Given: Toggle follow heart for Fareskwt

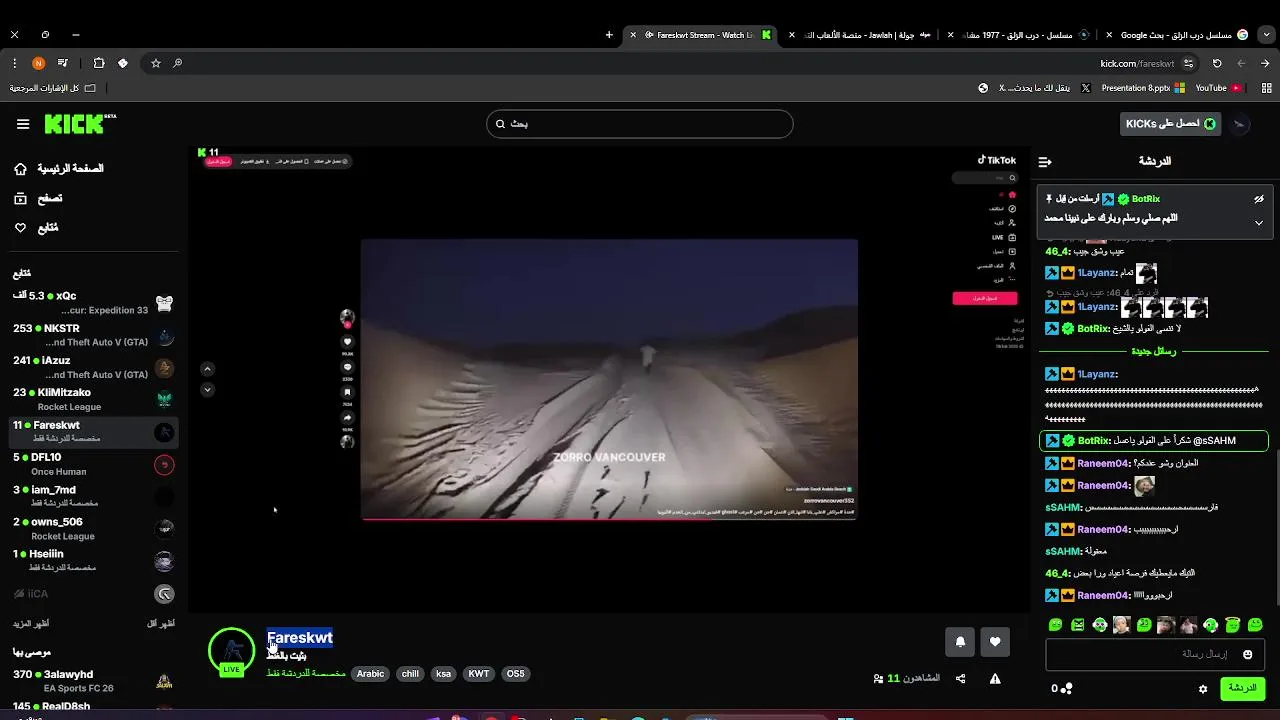Looking at the screenshot, I should pos(995,642).
